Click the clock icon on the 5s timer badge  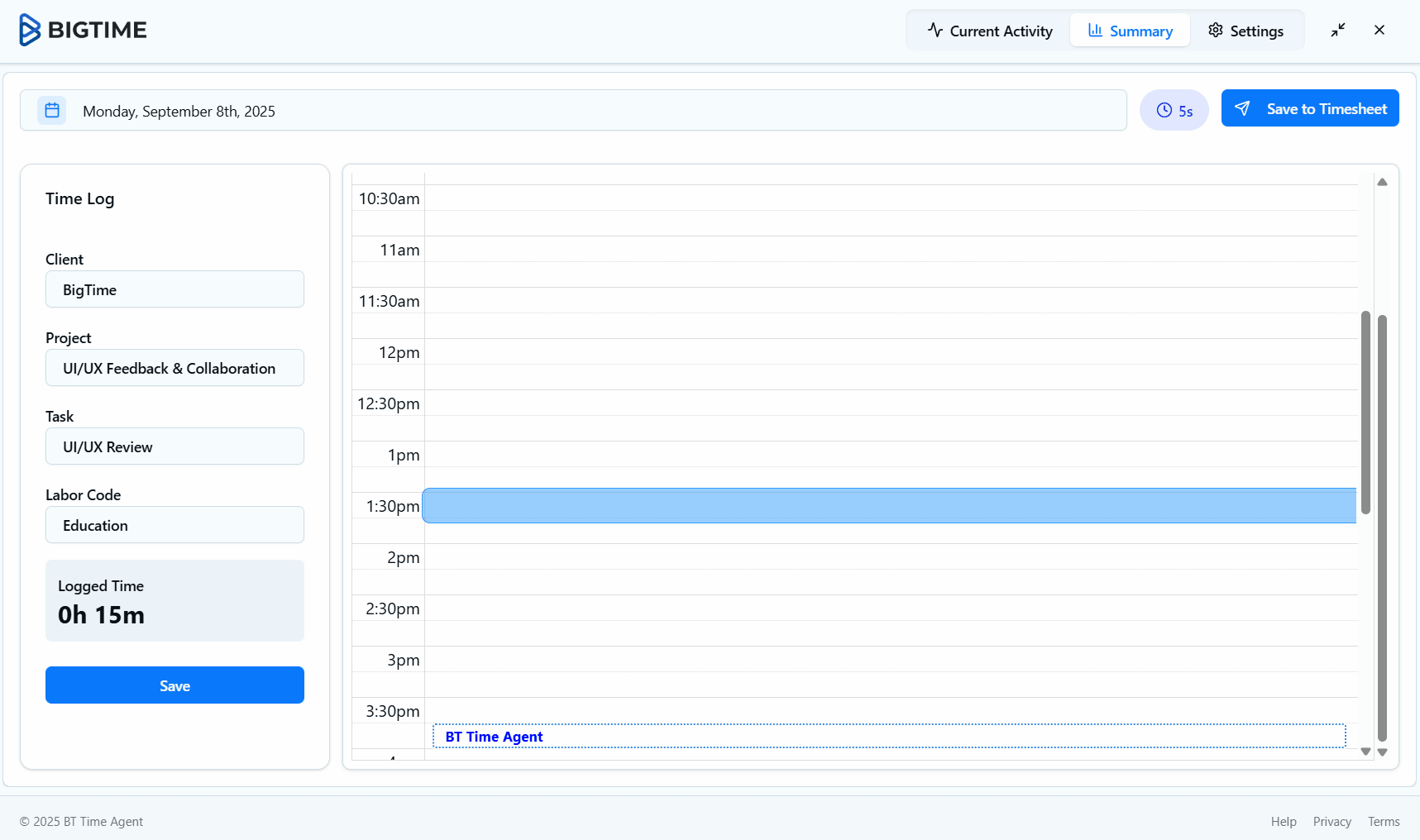coord(1164,110)
